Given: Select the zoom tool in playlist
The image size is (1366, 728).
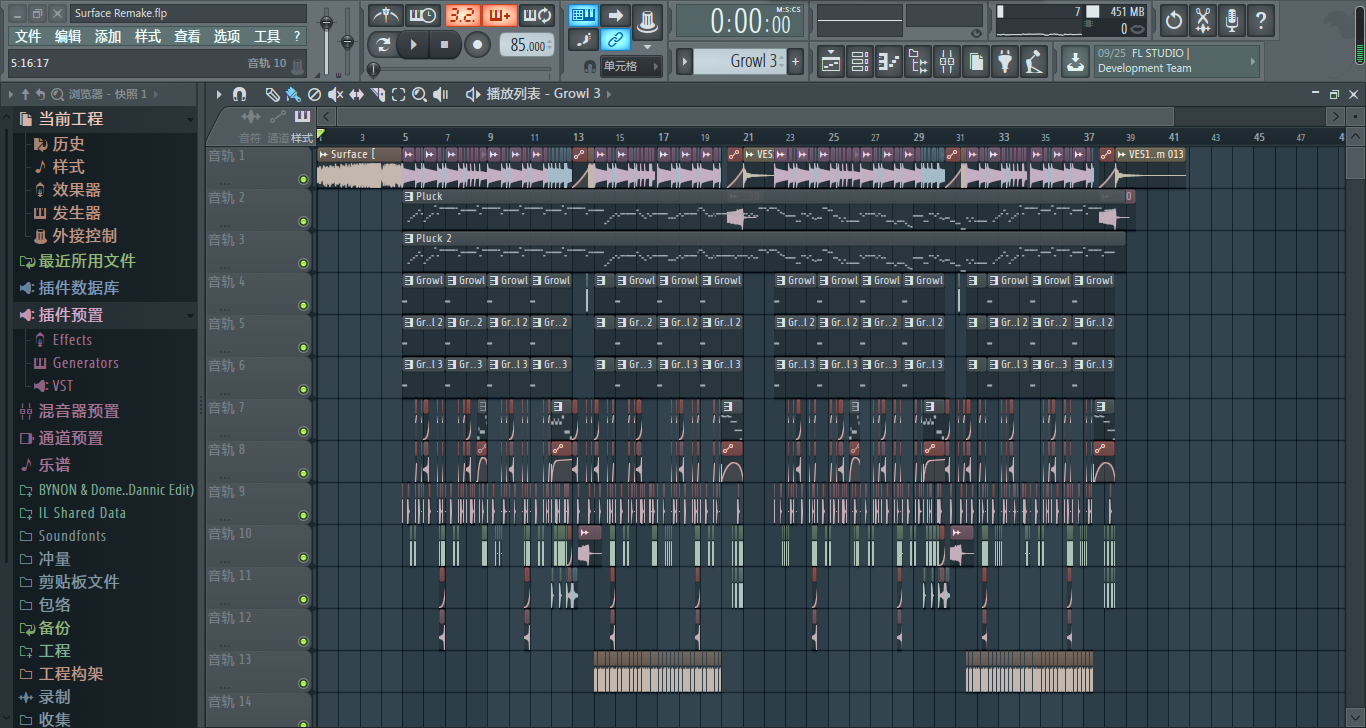Looking at the screenshot, I should tap(419, 94).
